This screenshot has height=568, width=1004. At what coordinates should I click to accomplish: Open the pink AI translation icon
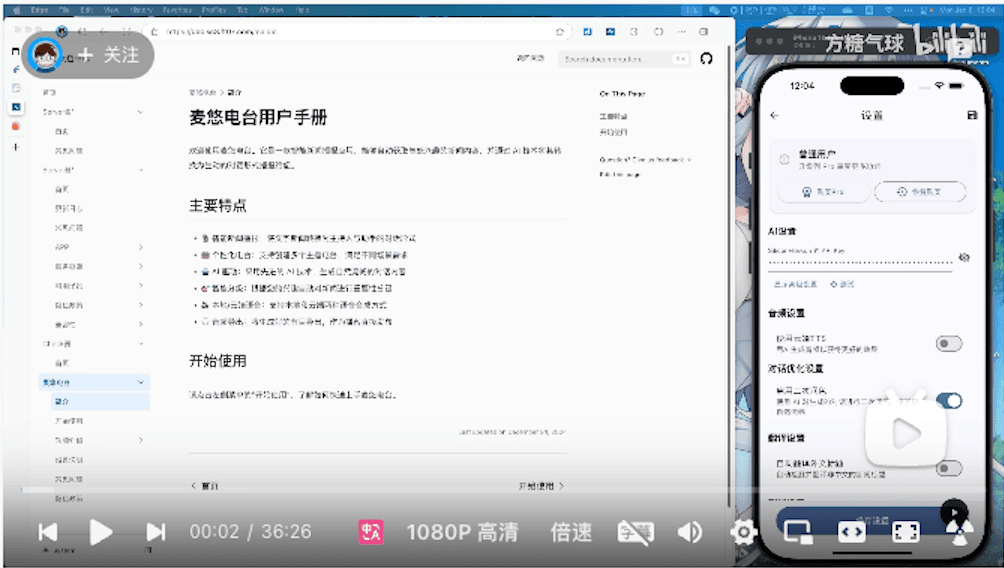click(370, 532)
